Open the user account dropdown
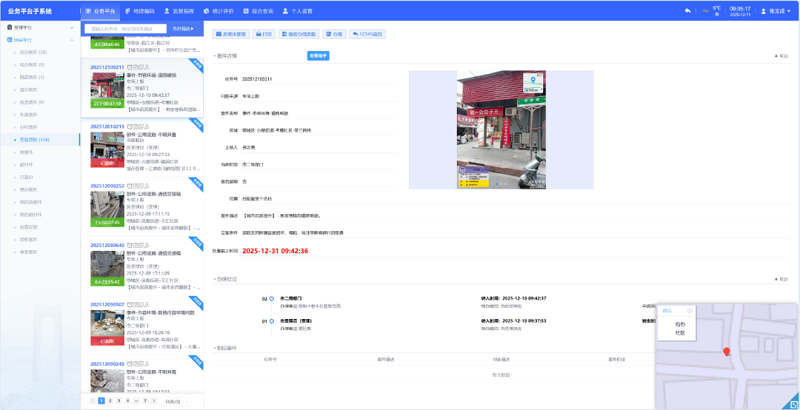Viewport: 800px width, 410px height. [776, 11]
